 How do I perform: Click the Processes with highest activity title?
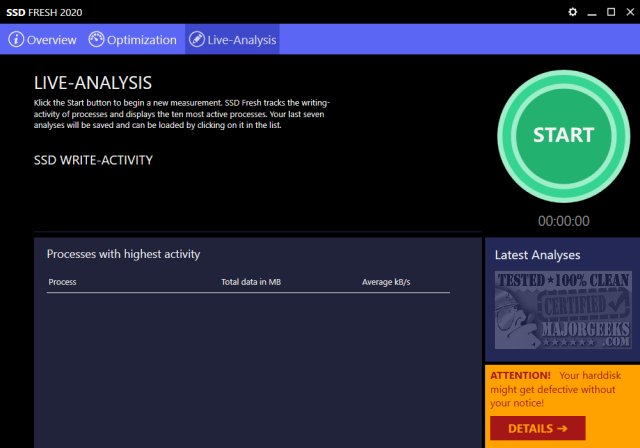coord(123,254)
